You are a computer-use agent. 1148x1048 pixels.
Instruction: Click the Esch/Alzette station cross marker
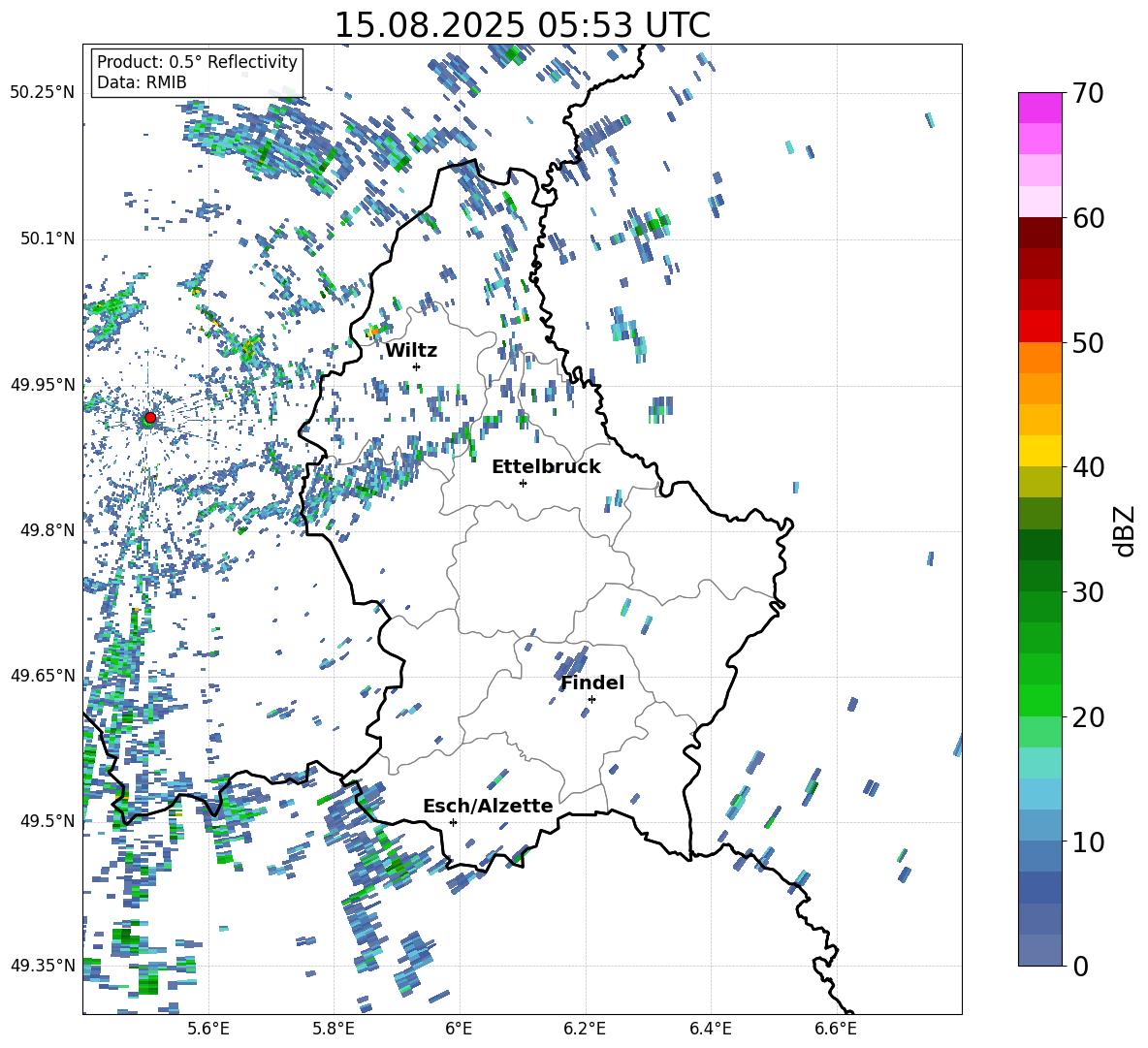(453, 822)
